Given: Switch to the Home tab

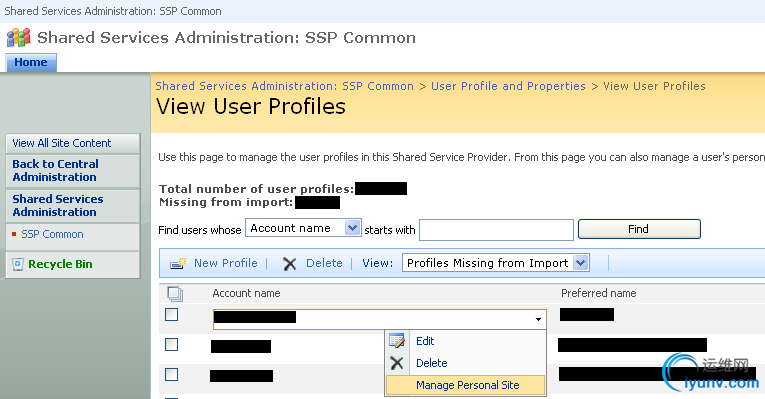Looking at the screenshot, I should (x=31, y=62).
